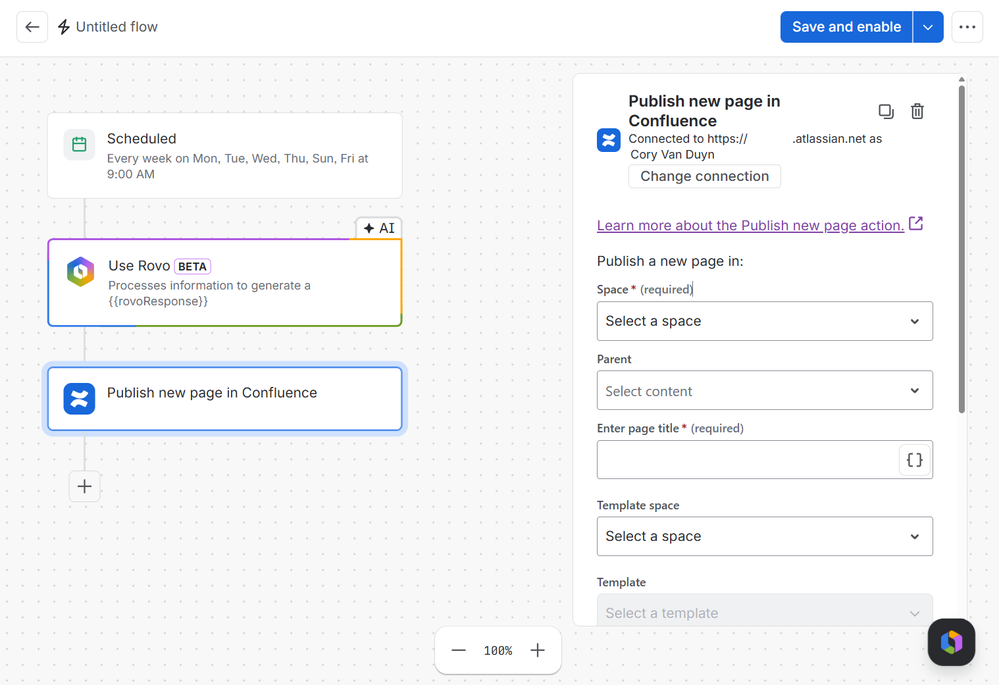Go back using the arrow button

click(32, 27)
